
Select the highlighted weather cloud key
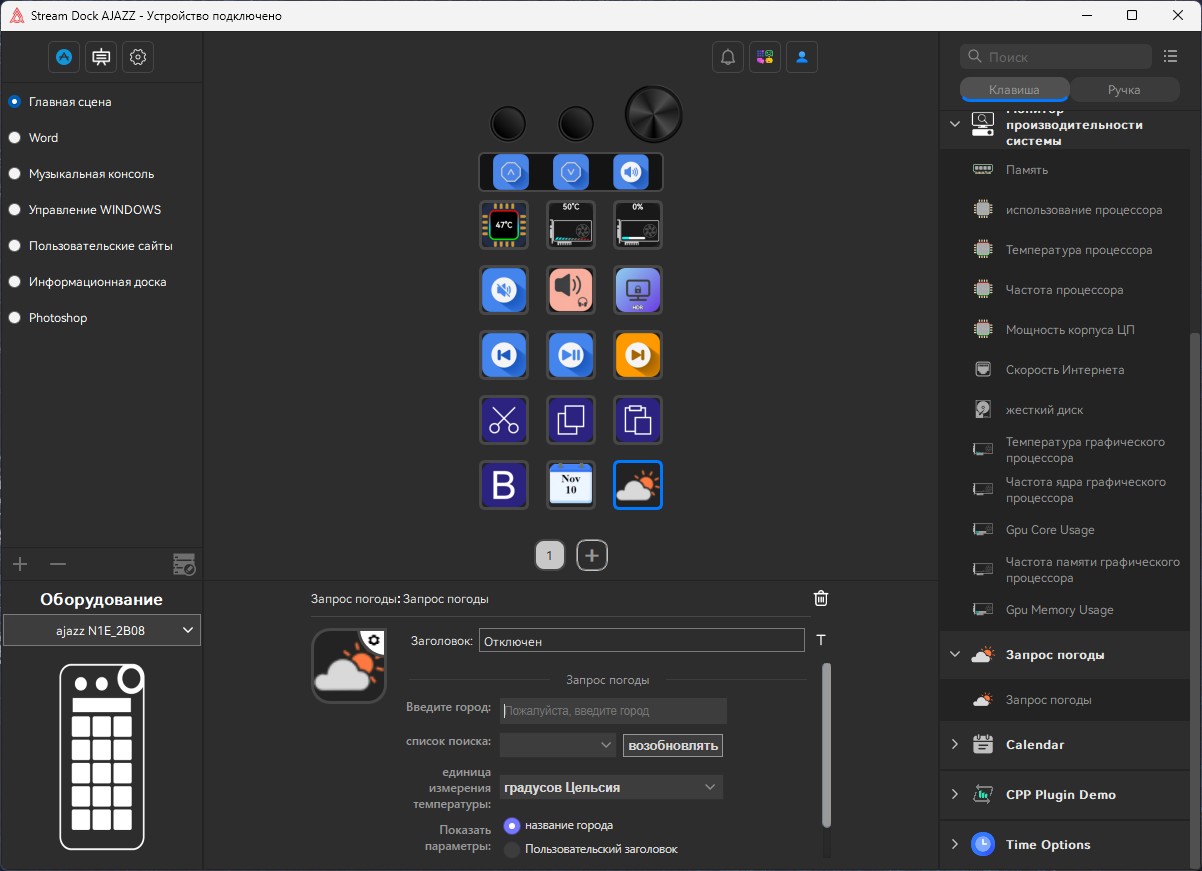pyautogui.click(x=638, y=485)
